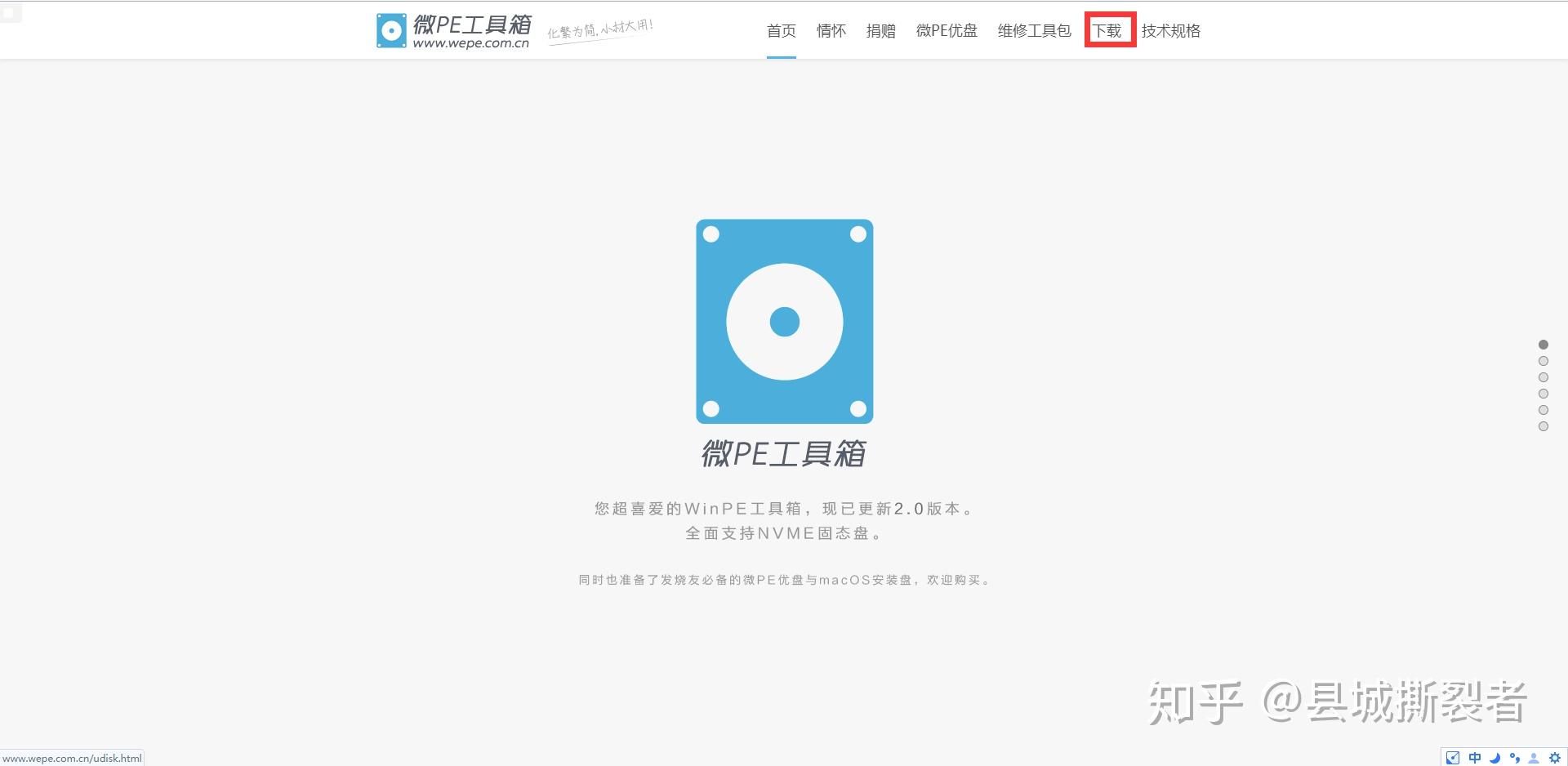This screenshot has width=1568, height=766.
Task: Toggle the 中 Chinese input mode icon
Action: [1474, 758]
